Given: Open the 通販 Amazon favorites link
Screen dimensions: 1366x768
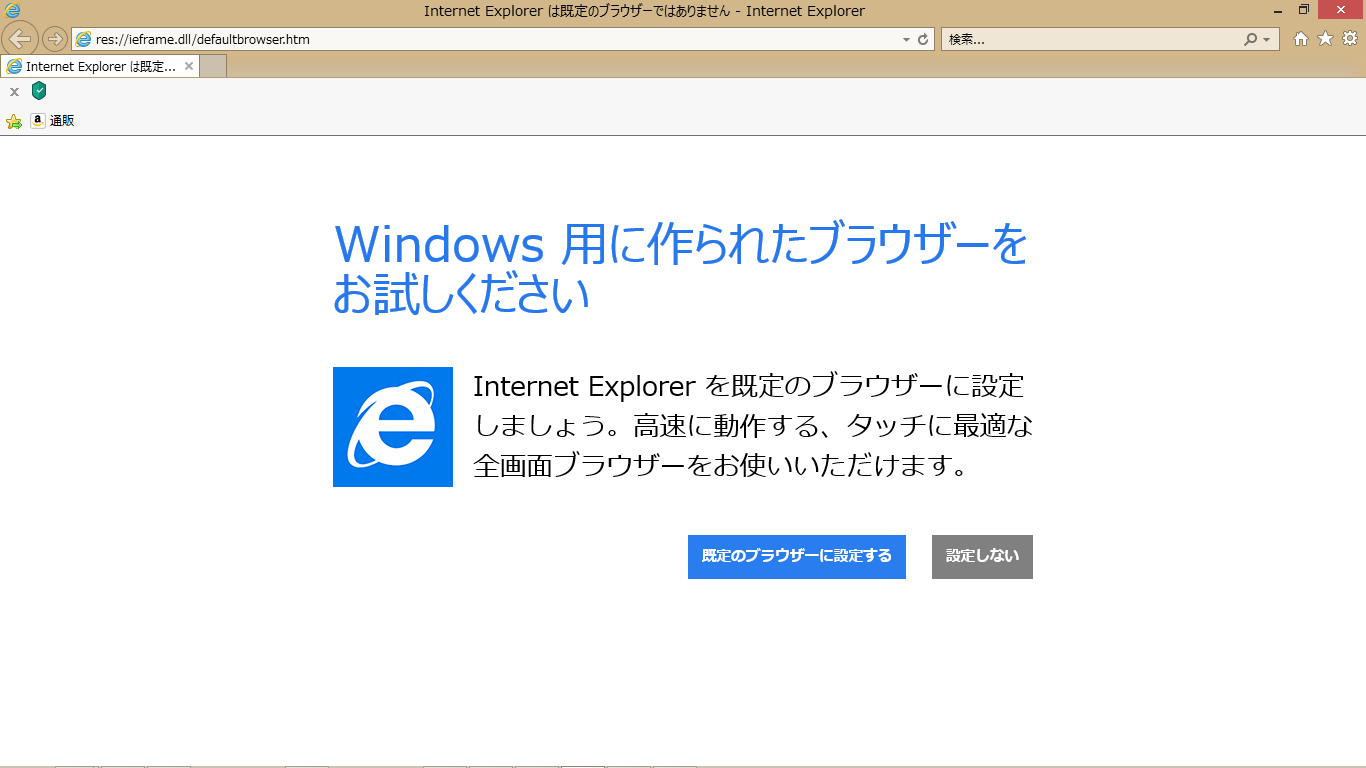Looking at the screenshot, I should point(53,121).
